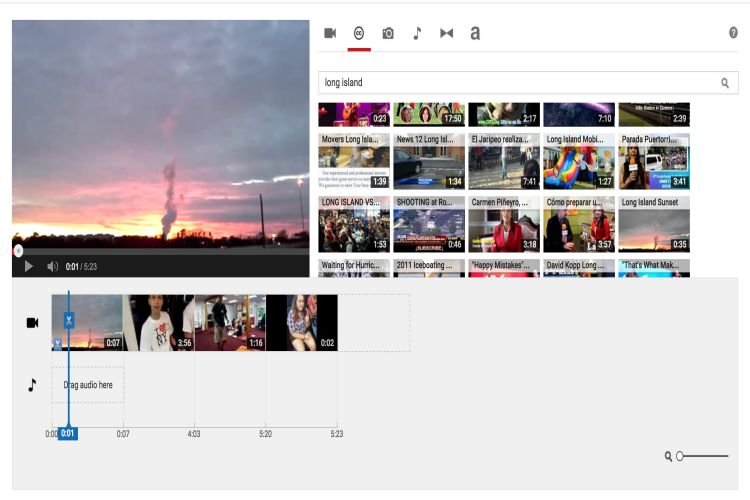
Task: Click the Drag audio here track
Action: point(88,385)
